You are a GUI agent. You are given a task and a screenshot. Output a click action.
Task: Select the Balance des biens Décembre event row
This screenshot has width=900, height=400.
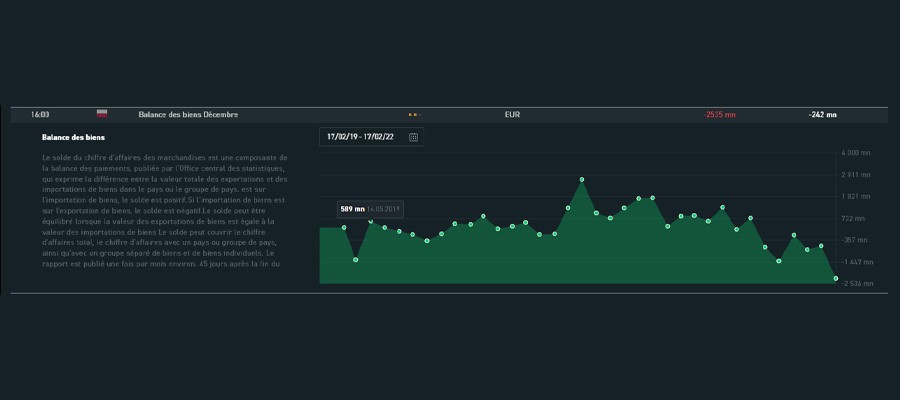449,115
